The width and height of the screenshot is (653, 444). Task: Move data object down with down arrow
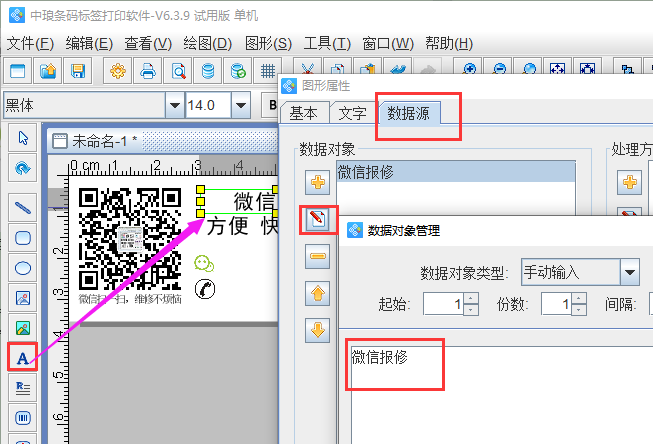[x=318, y=329]
